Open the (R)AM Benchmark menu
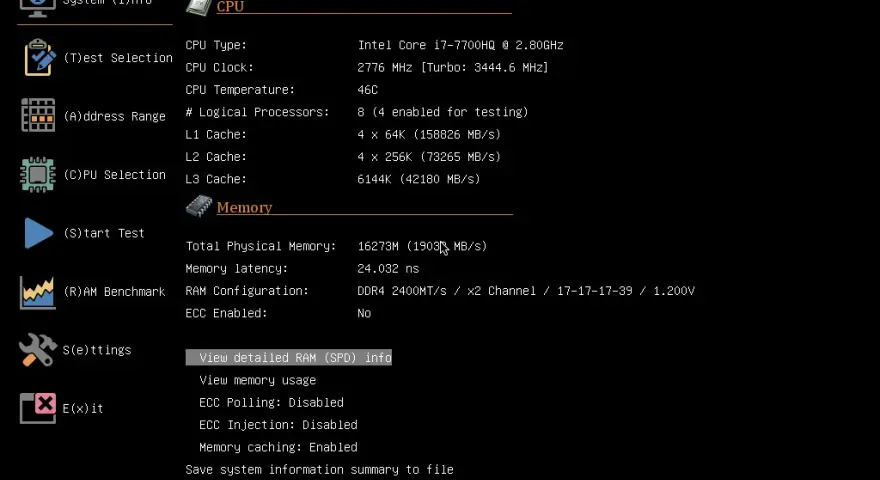Image resolution: width=880 pixels, height=480 pixels. [114, 291]
